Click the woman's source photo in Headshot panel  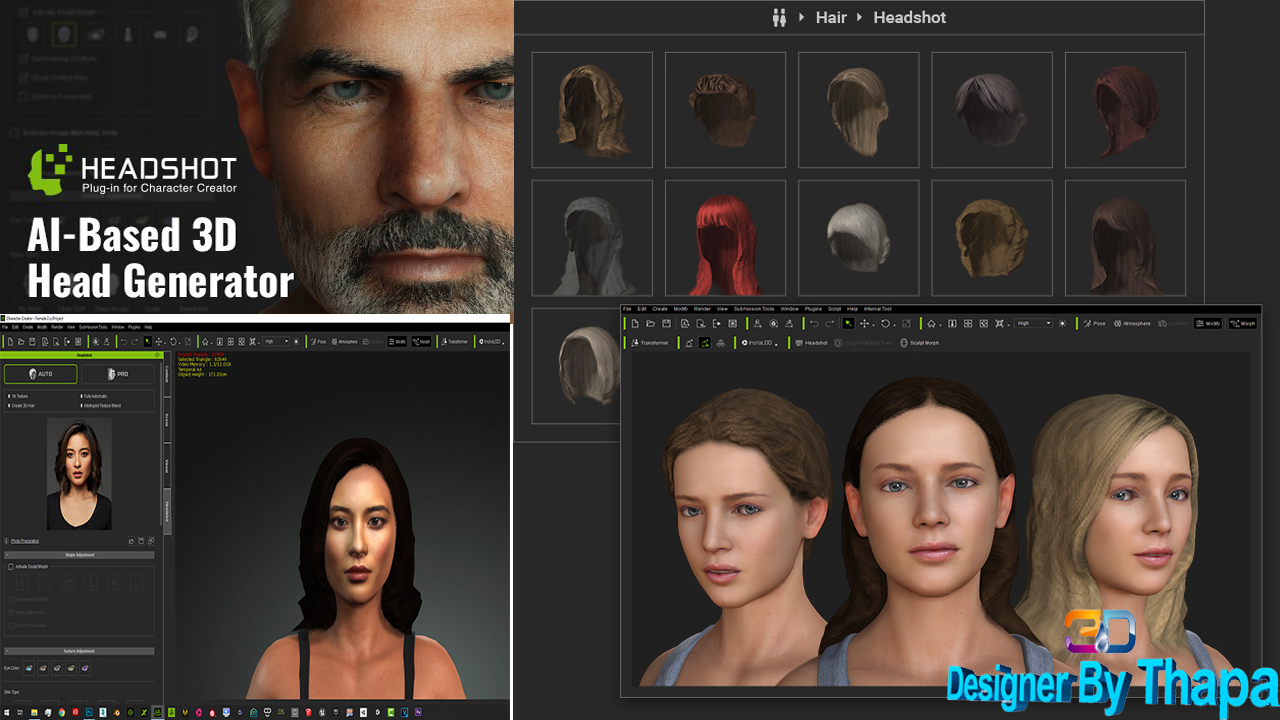[x=79, y=474]
